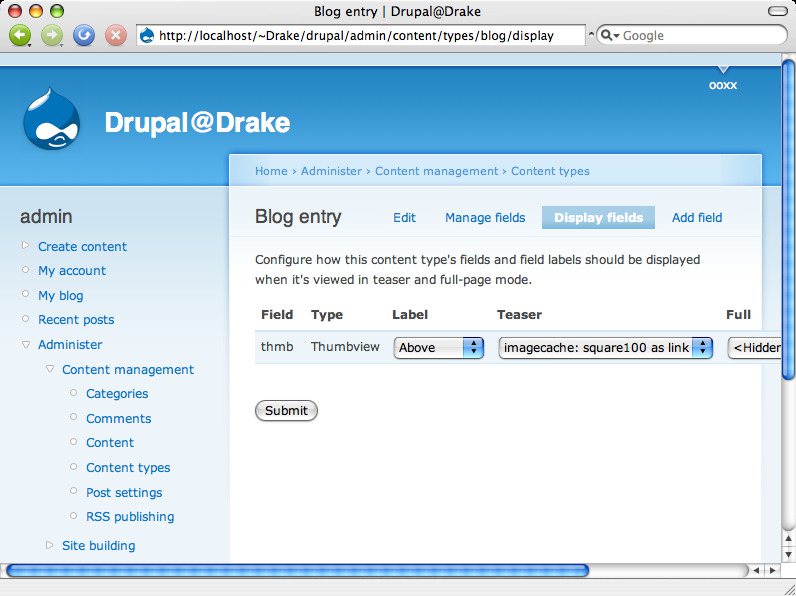Click the vertical scrollbar down arrow
This screenshot has width=796, height=596.
coord(788,554)
